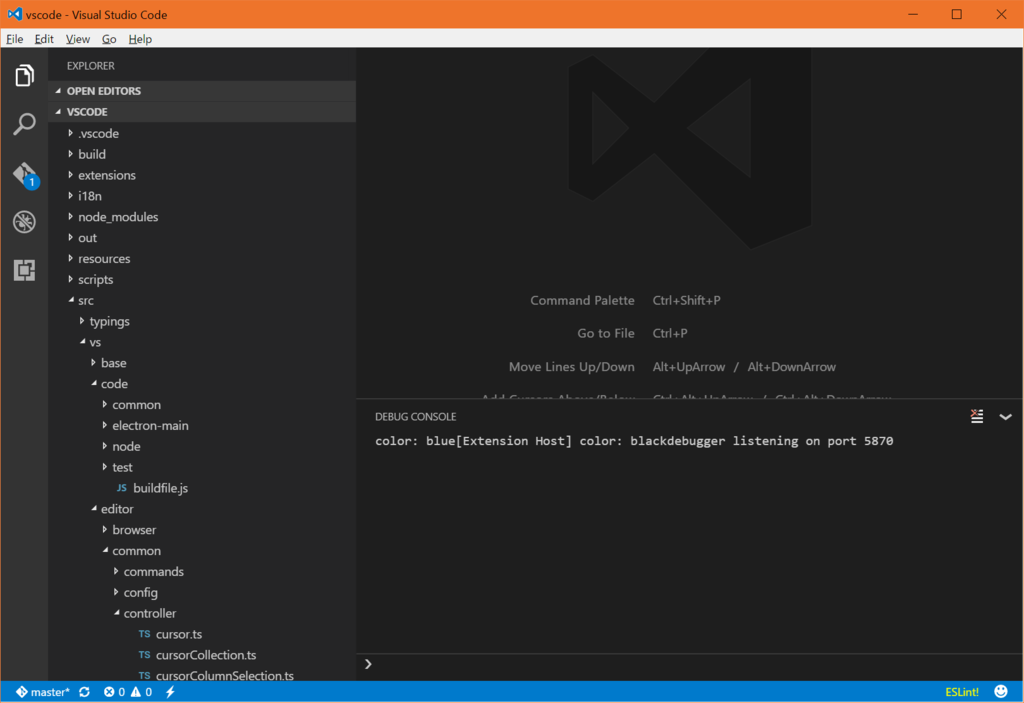
Task: Open the Explorer view in activity bar
Action: click(x=24, y=75)
